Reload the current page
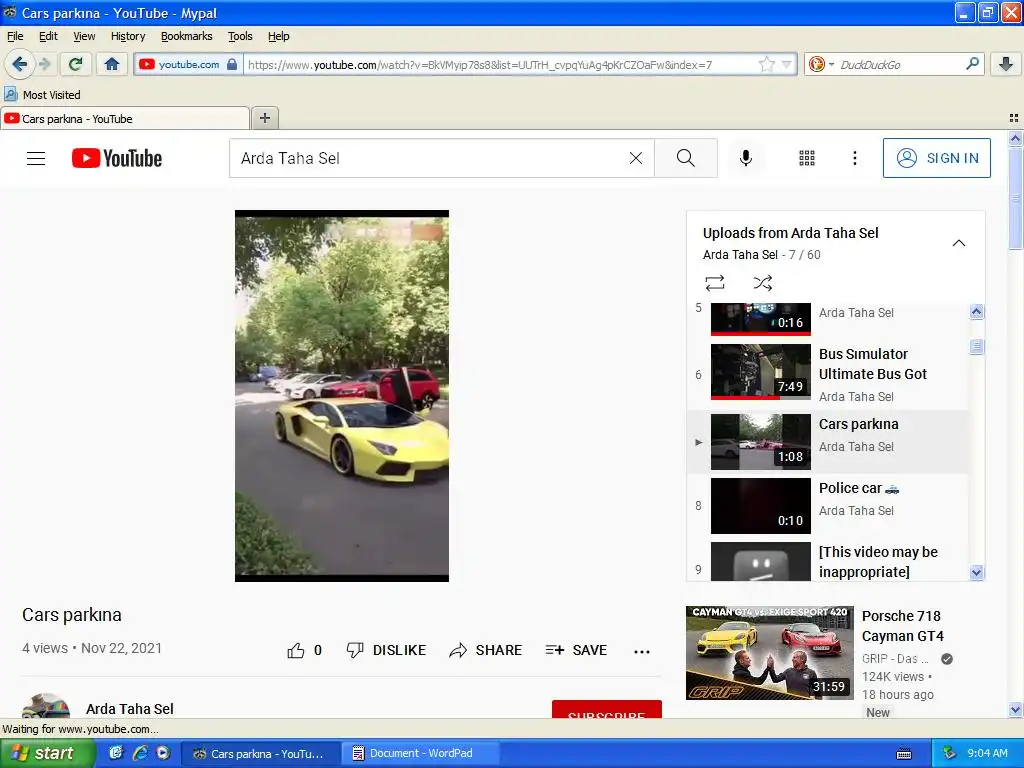The width and height of the screenshot is (1024, 768). pos(75,64)
